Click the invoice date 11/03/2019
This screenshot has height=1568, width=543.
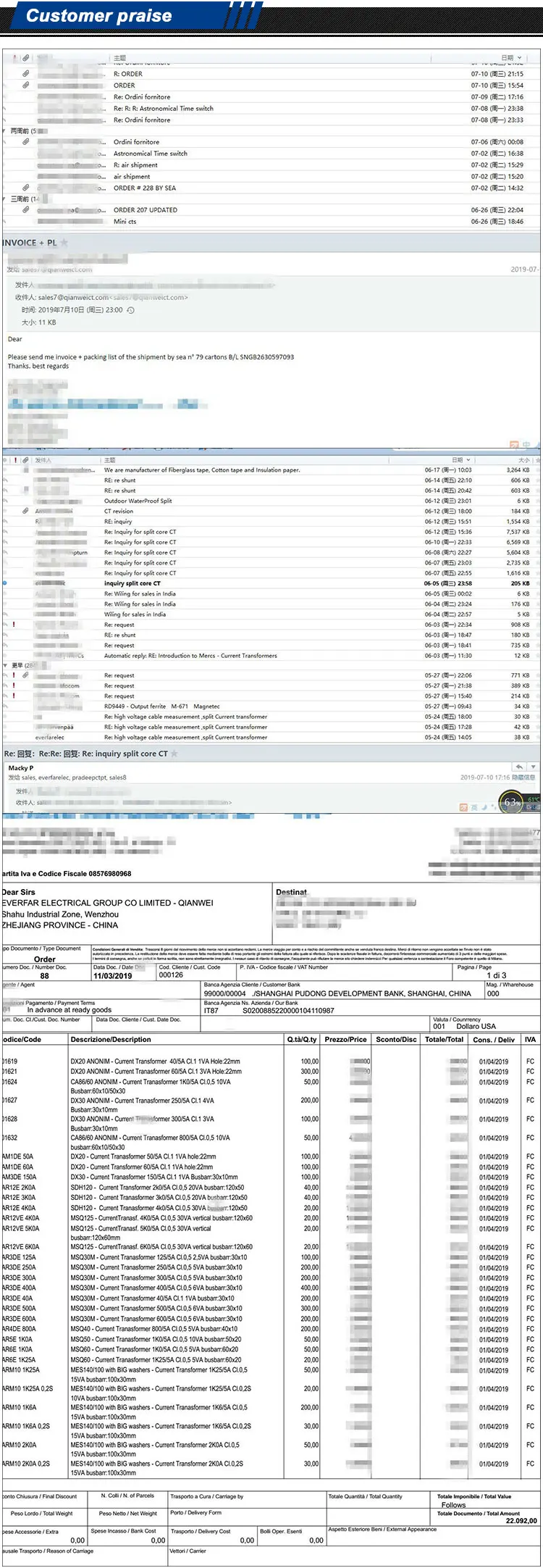[113, 976]
